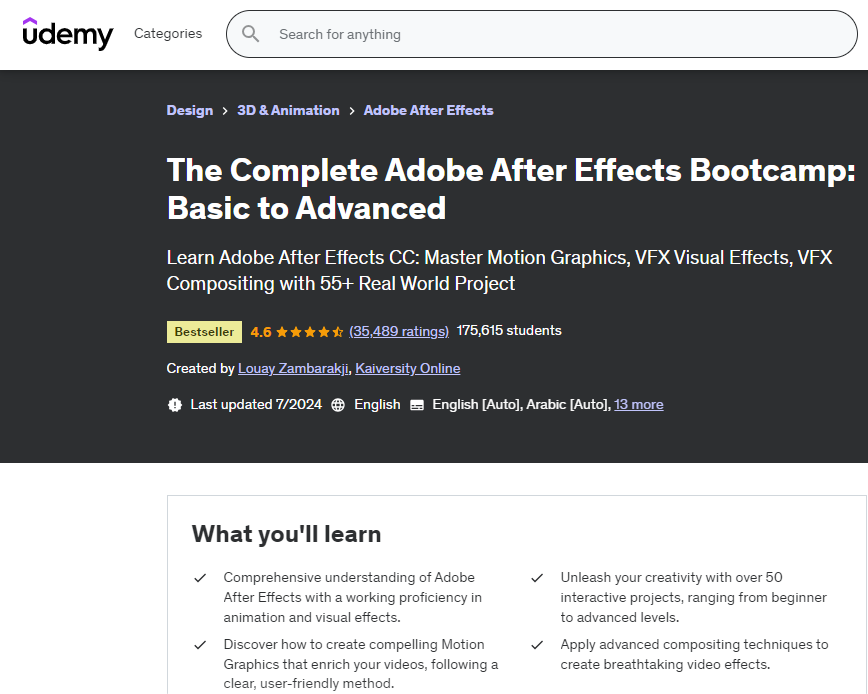
Task: Click inside the Search for anything field
Action: pos(450,34)
